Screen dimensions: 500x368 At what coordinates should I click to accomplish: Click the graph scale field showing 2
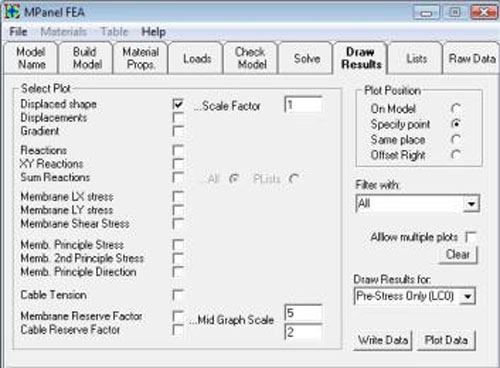[x=303, y=332]
